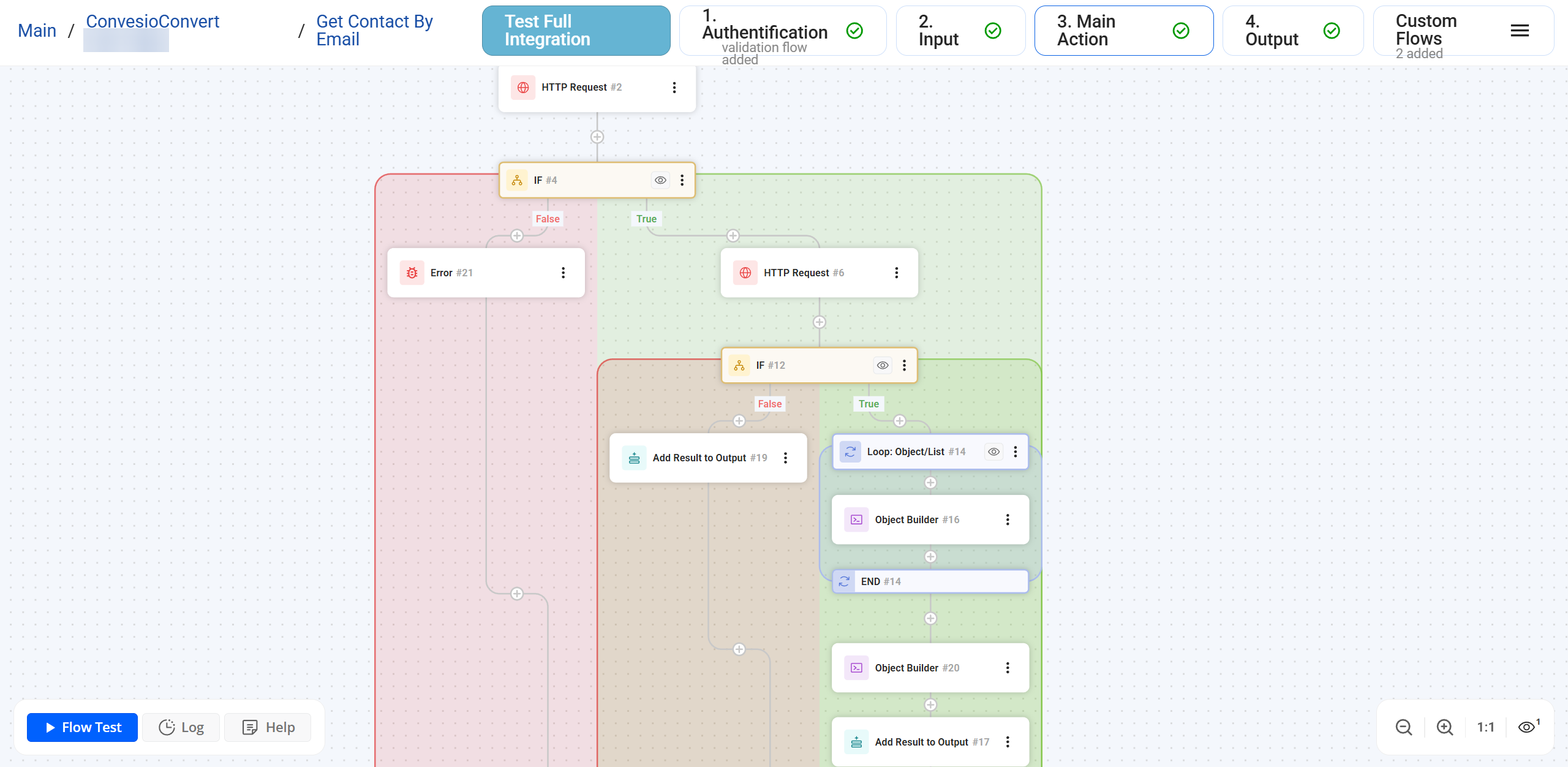1568x767 pixels.
Task: Switch to the 4. Output step tab
Action: (1292, 31)
